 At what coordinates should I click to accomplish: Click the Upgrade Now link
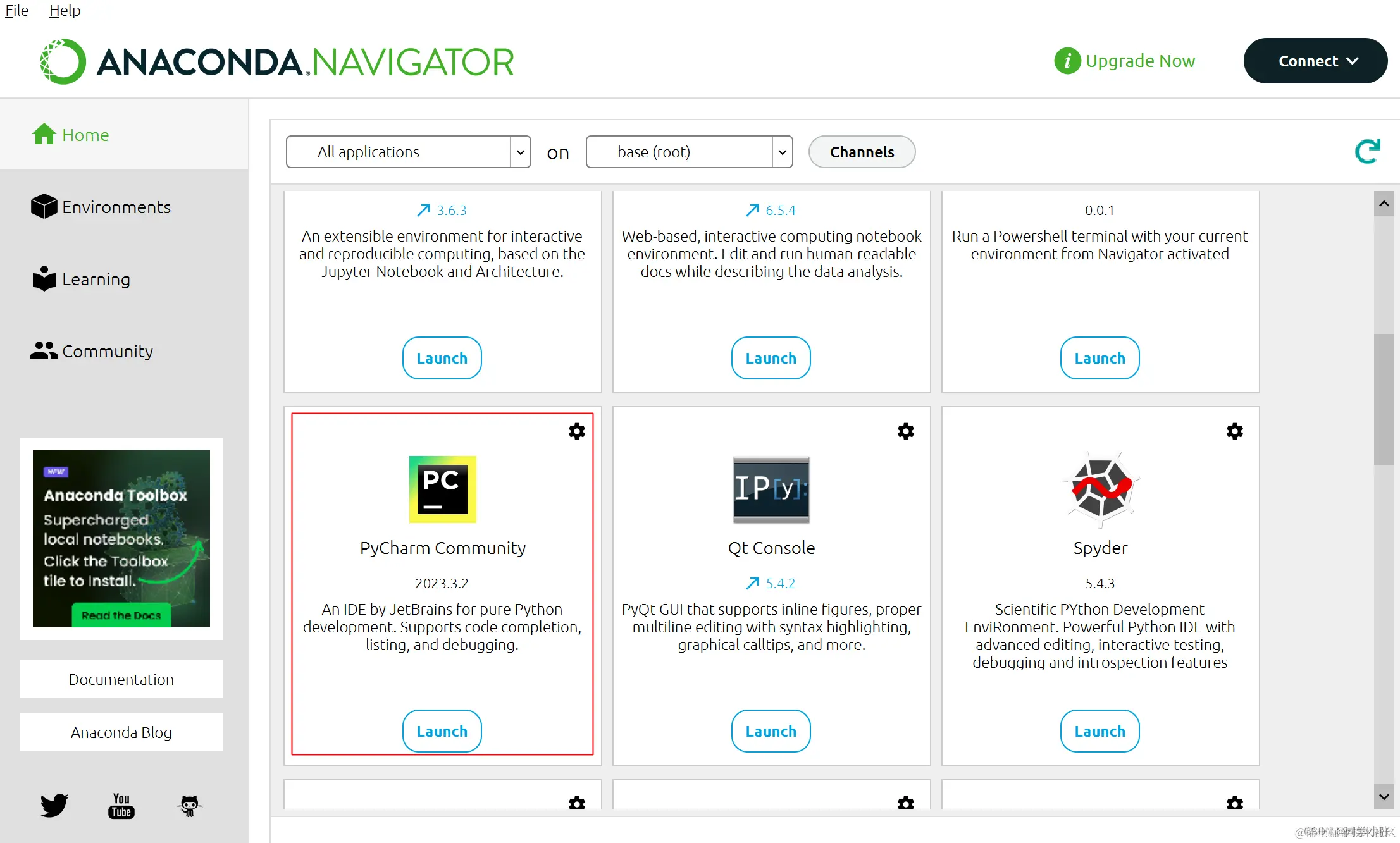[1140, 61]
